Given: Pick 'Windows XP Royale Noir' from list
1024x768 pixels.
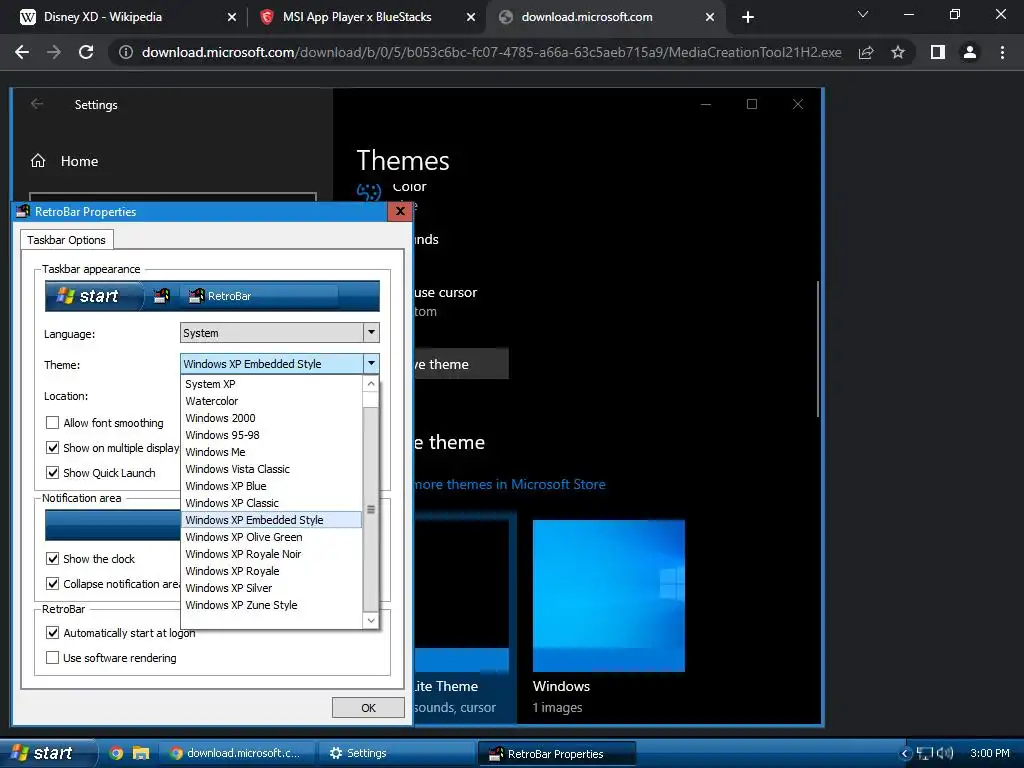Looking at the screenshot, I should [271, 554].
